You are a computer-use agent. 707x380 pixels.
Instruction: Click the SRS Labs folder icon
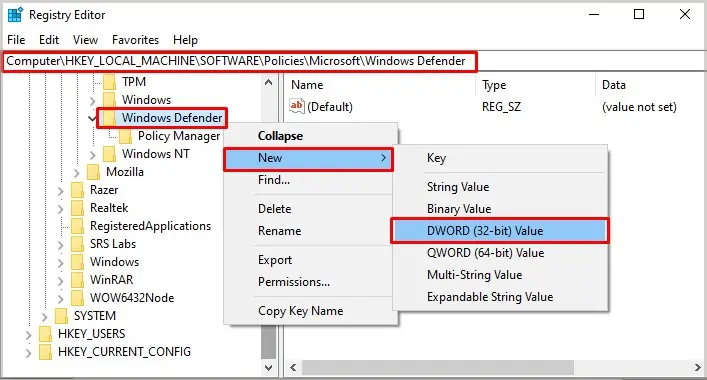78,244
